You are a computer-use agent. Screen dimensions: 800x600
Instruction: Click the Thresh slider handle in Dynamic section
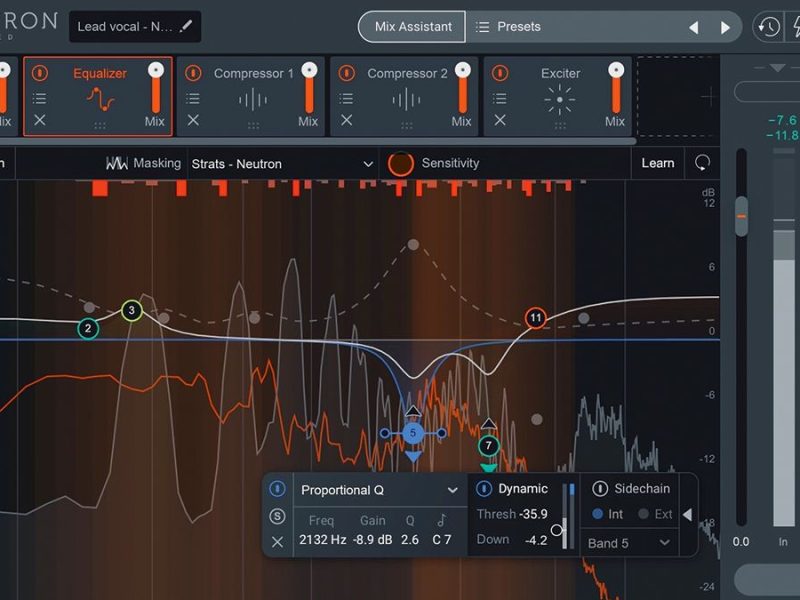pyautogui.click(x=557, y=530)
